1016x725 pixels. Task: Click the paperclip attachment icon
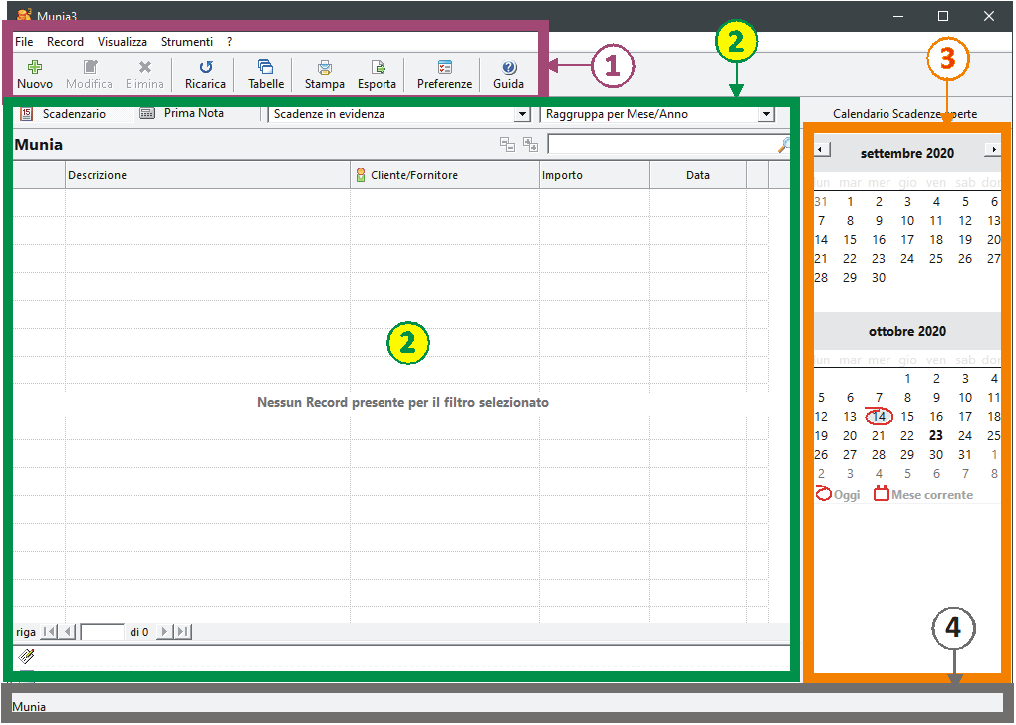27,656
